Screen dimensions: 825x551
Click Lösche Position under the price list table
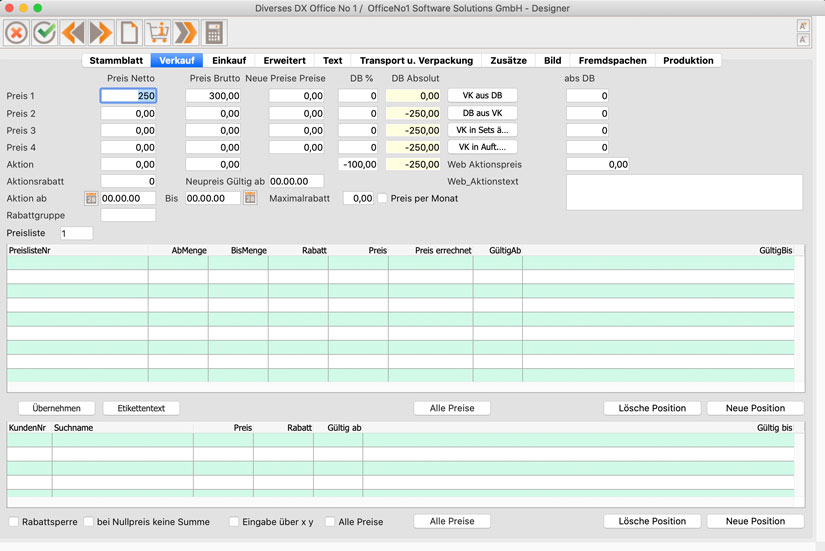(x=652, y=408)
